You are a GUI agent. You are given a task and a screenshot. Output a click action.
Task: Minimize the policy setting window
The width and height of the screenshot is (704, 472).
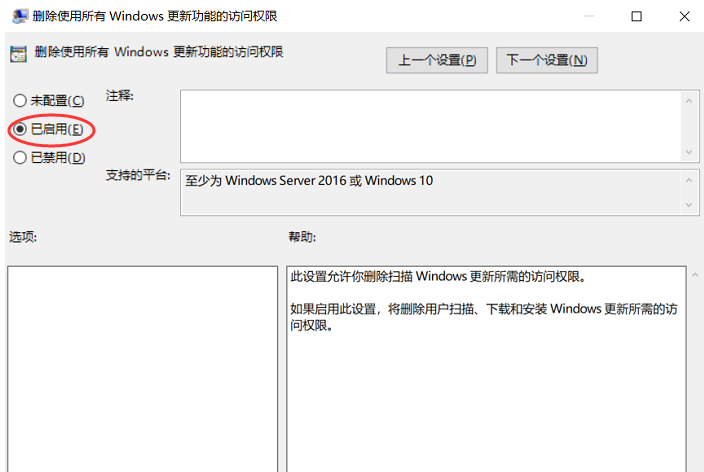[x=592, y=16]
